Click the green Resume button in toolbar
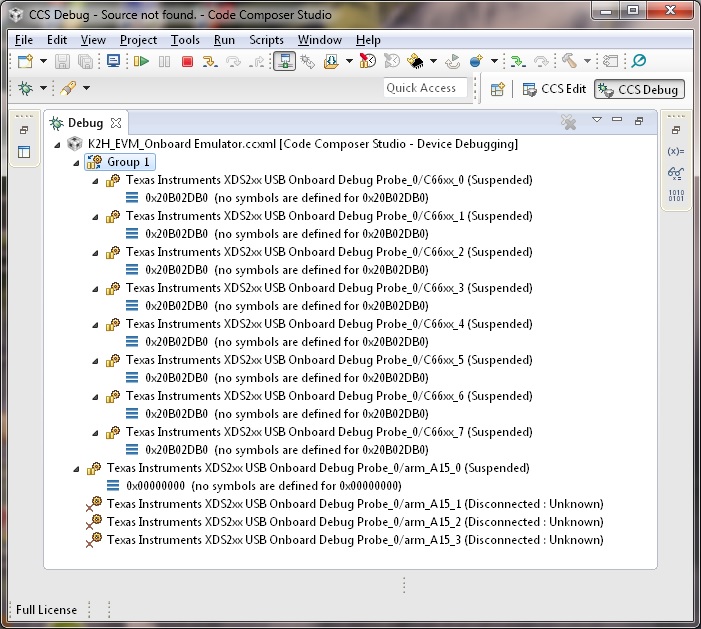 click(140, 62)
